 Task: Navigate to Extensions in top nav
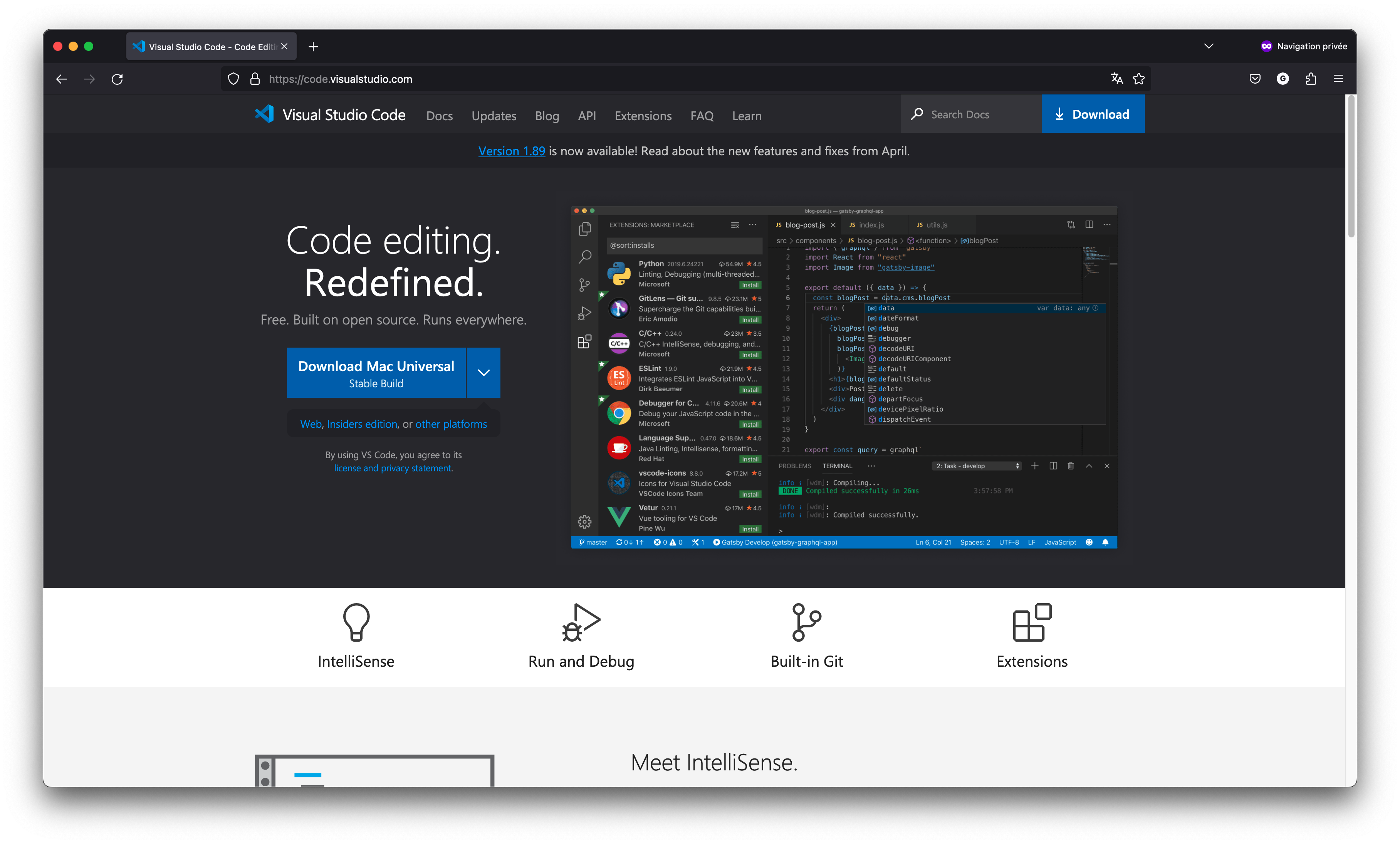[643, 116]
